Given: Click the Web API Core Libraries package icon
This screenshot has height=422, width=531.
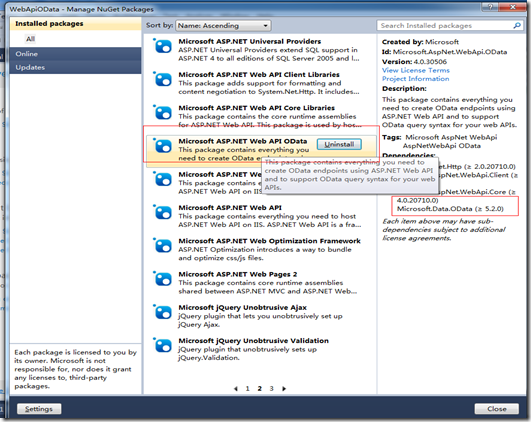Looking at the screenshot, I should pos(163,113).
